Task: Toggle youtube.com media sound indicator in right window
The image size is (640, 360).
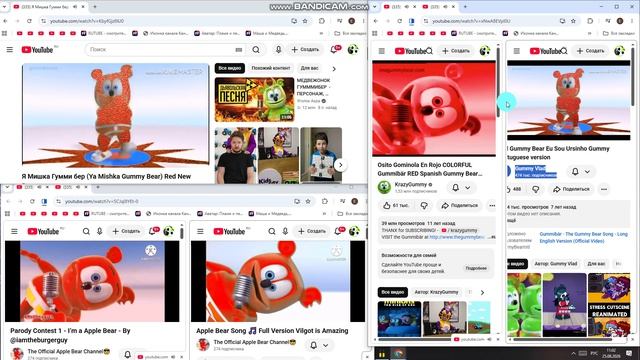Action: click(x=489, y=339)
